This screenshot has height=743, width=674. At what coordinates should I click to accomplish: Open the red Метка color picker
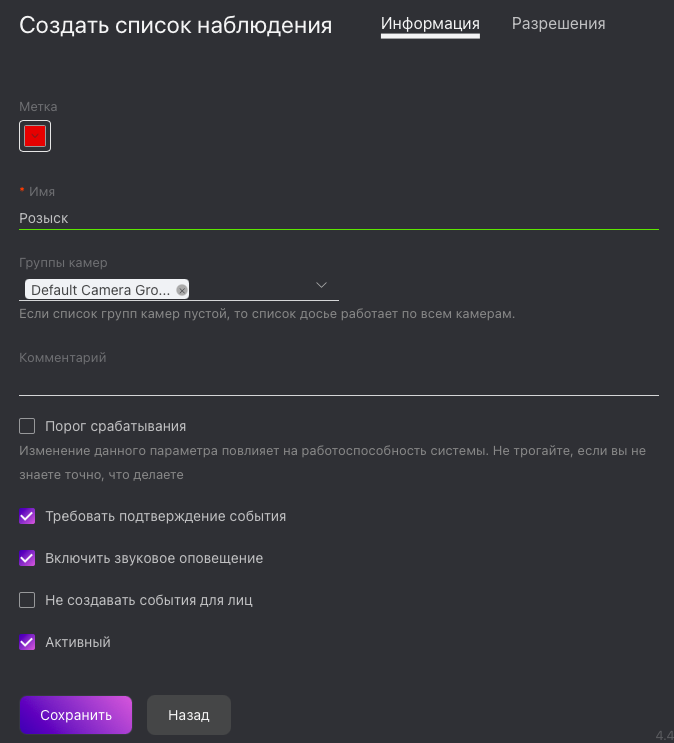point(35,136)
